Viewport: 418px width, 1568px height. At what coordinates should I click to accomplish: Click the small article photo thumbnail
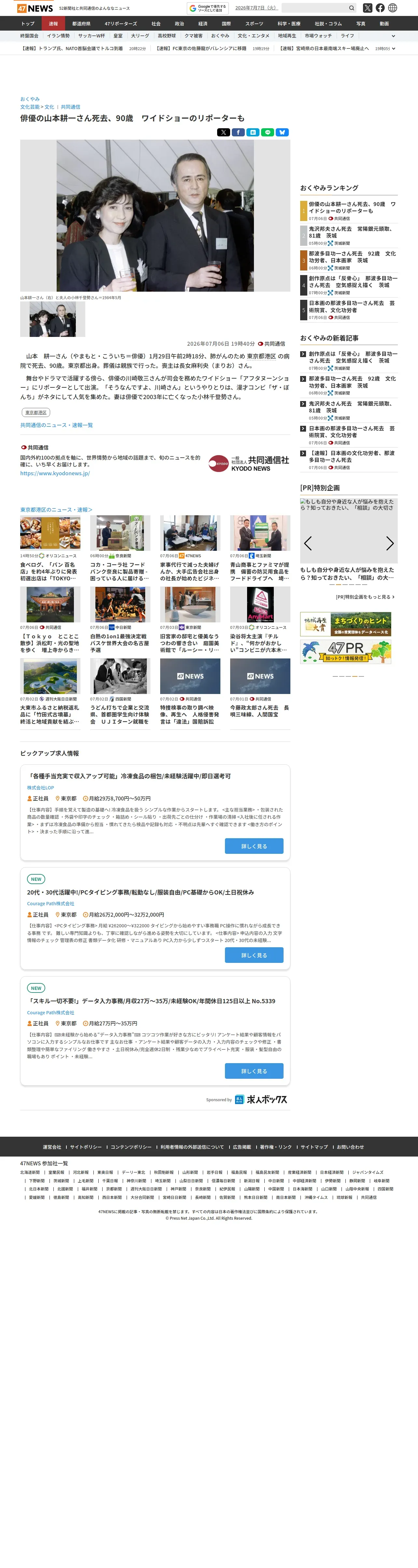click(x=52, y=320)
